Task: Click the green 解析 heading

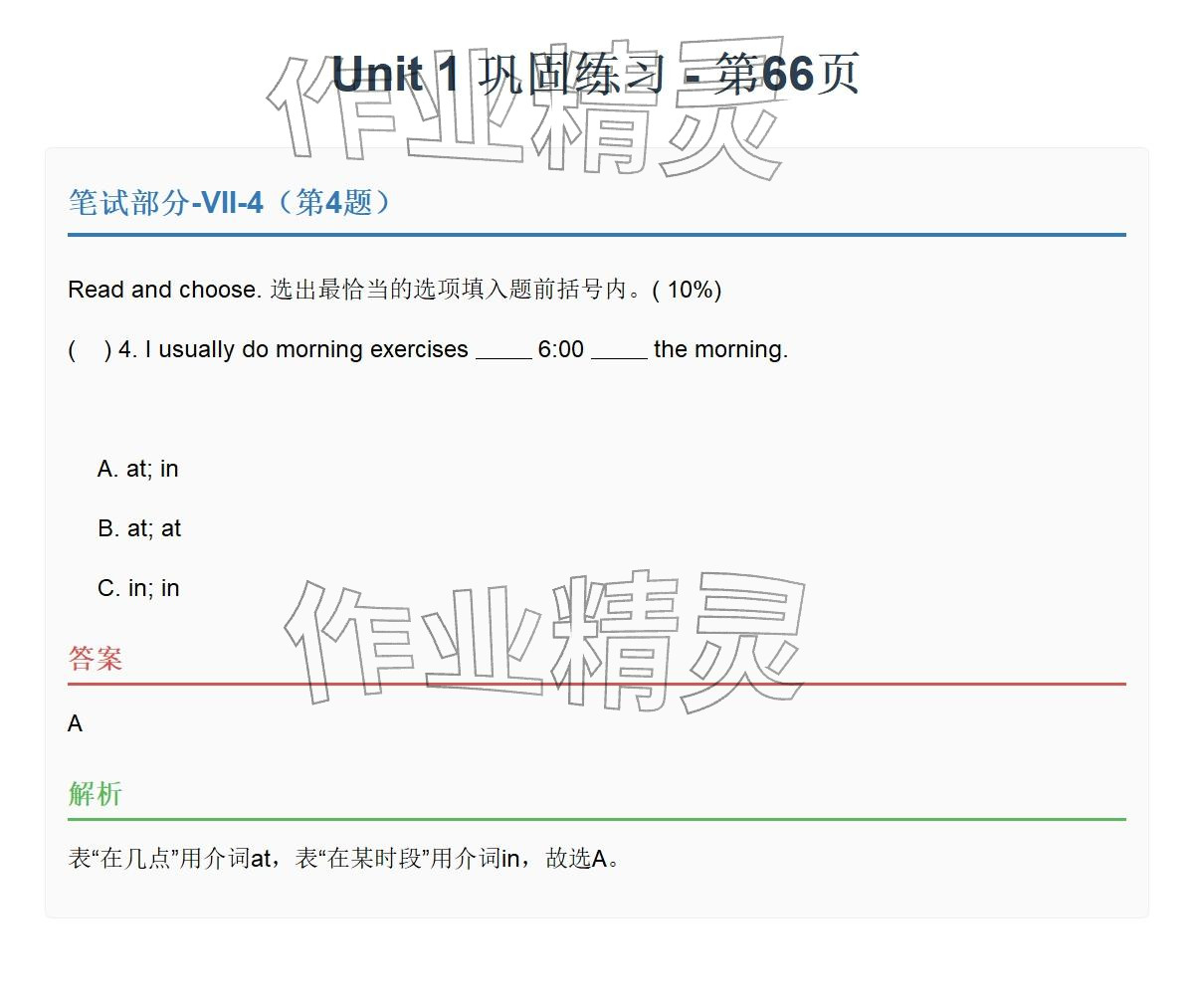Action: (x=96, y=793)
